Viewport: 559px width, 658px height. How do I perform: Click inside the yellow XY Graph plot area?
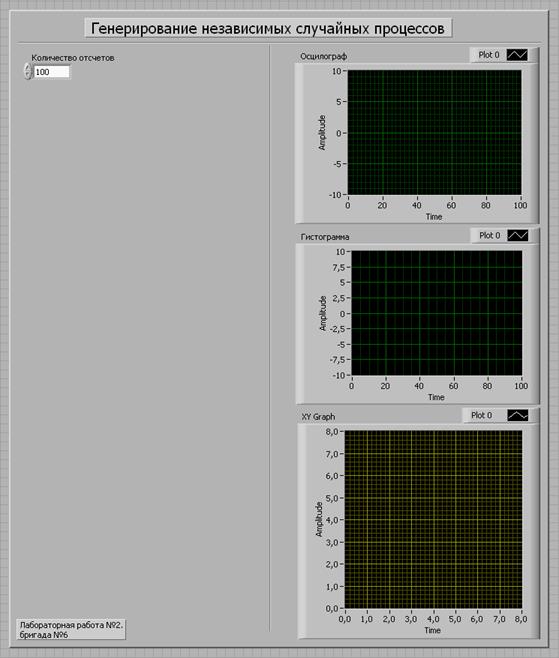(x=433, y=520)
